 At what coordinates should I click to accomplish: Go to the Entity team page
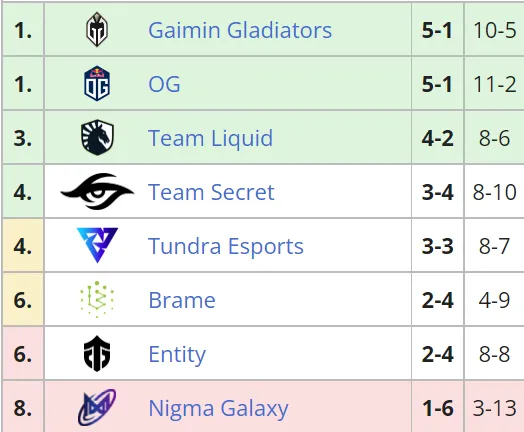click(x=177, y=354)
